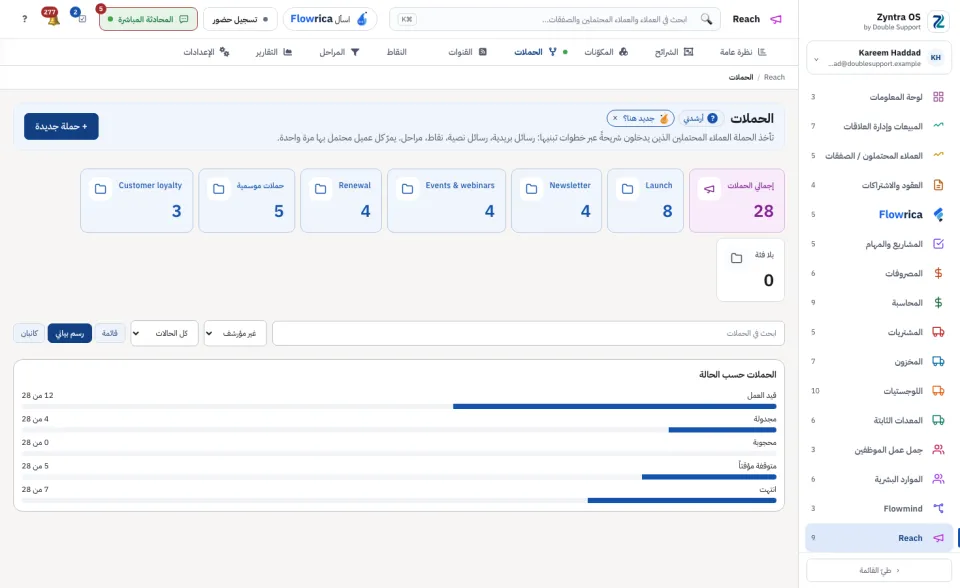
Task: Open the الشرائح segments tab
Action: click(x=673, y=52)
